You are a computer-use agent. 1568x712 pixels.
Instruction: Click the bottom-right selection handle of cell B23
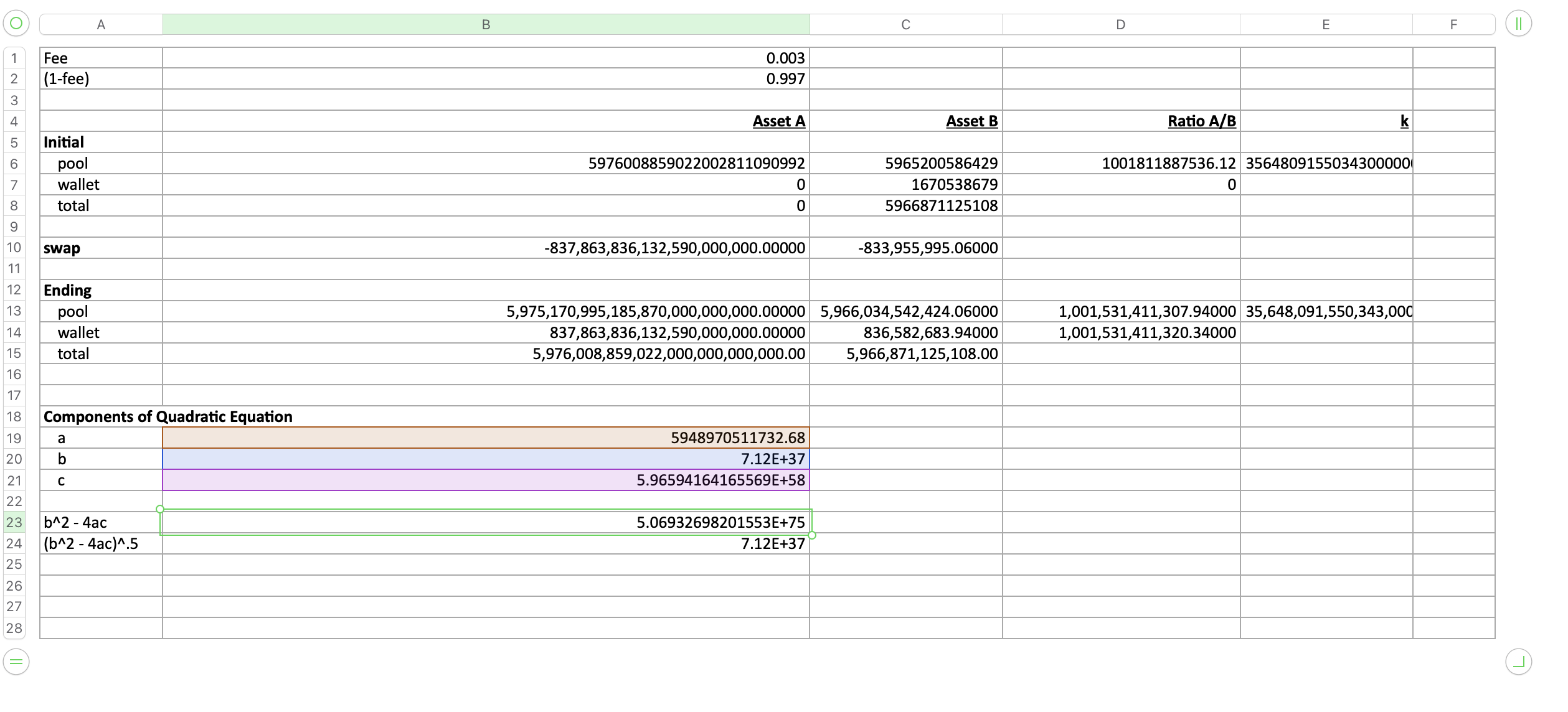[812, 535]
